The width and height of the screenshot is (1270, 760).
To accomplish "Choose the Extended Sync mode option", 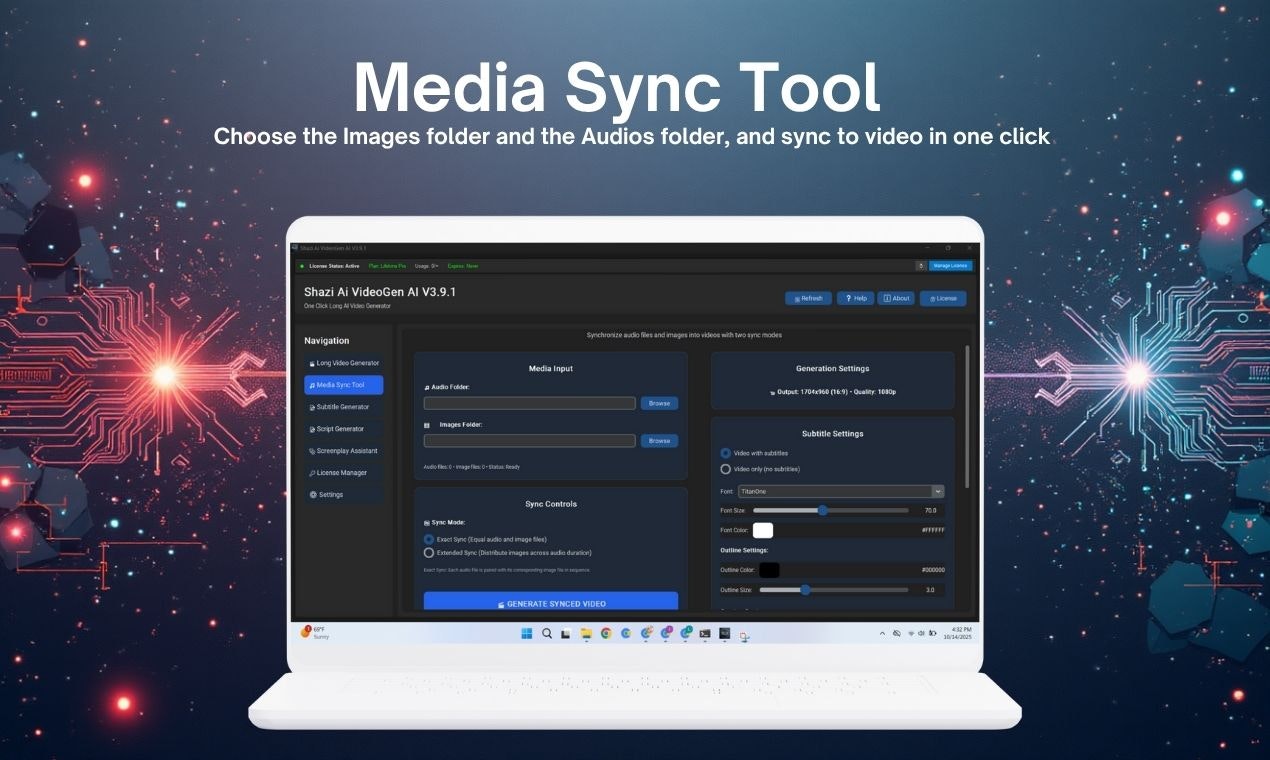I will 429,552.
